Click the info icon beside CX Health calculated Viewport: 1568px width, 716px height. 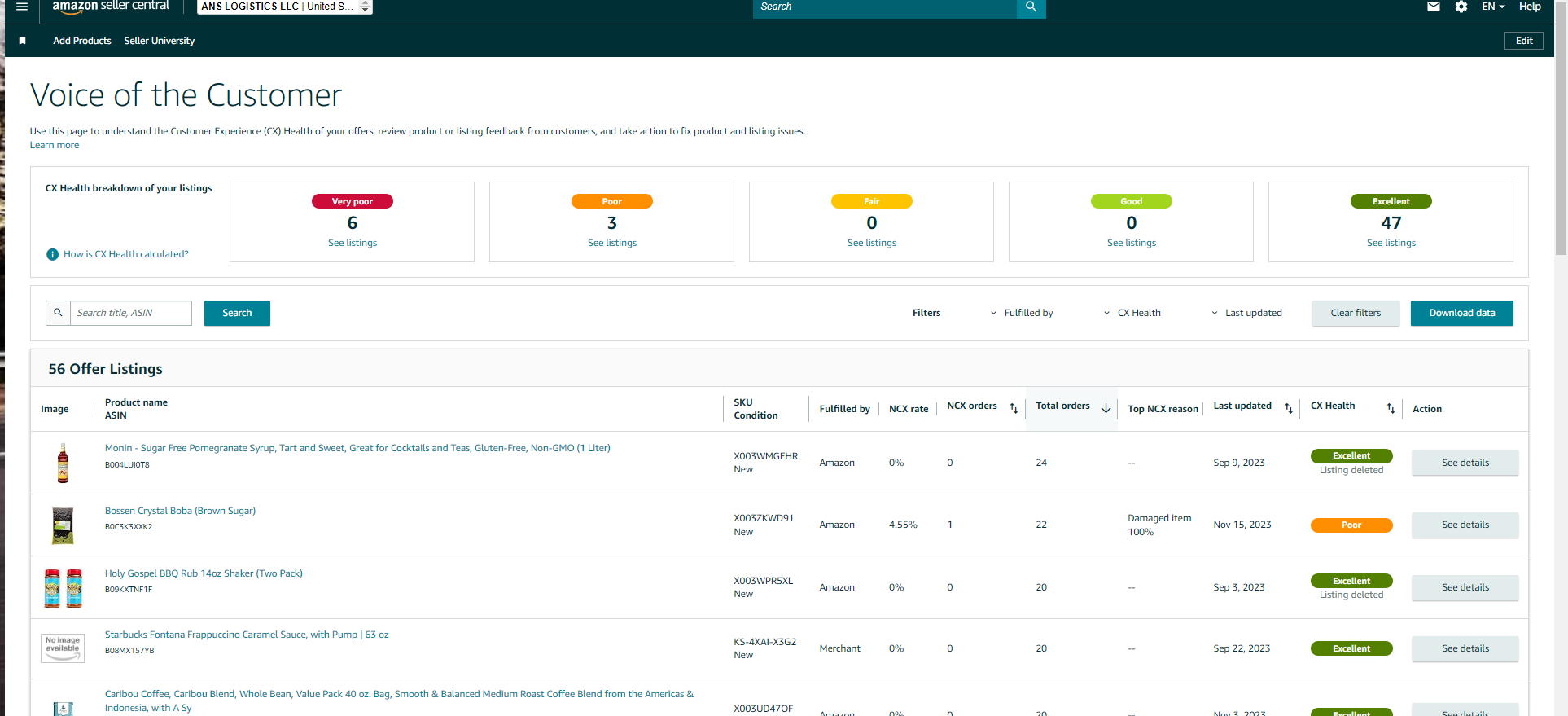(53, 254)
